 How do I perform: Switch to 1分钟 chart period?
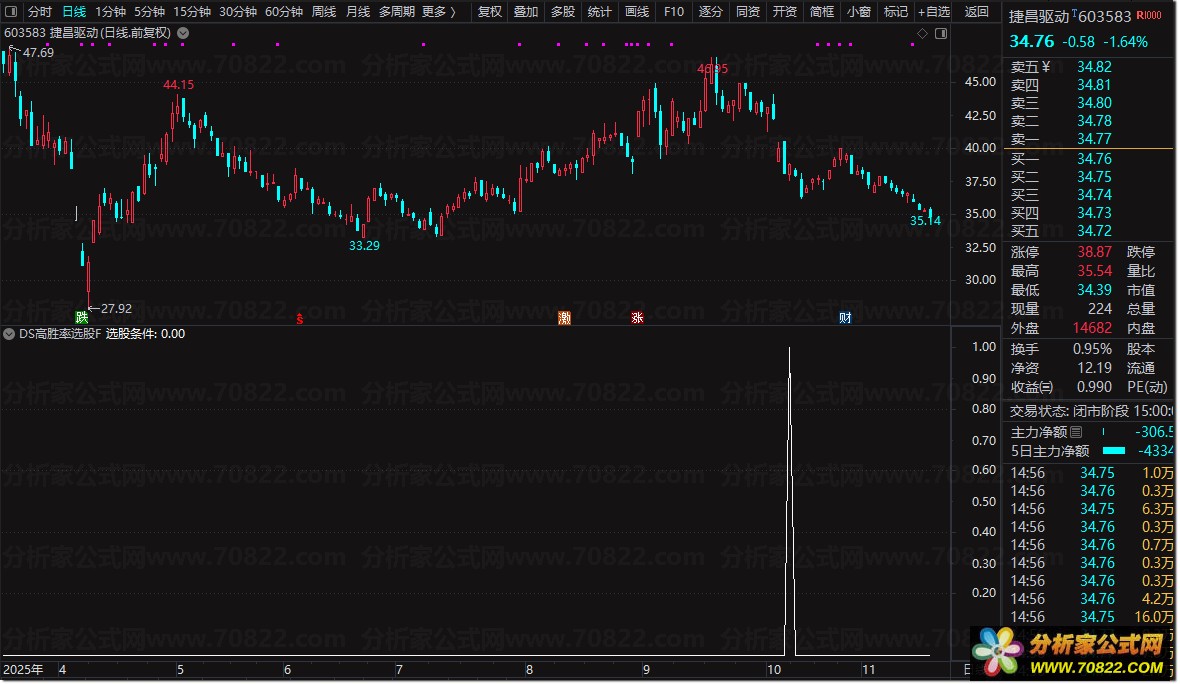(x=110, y=11)
